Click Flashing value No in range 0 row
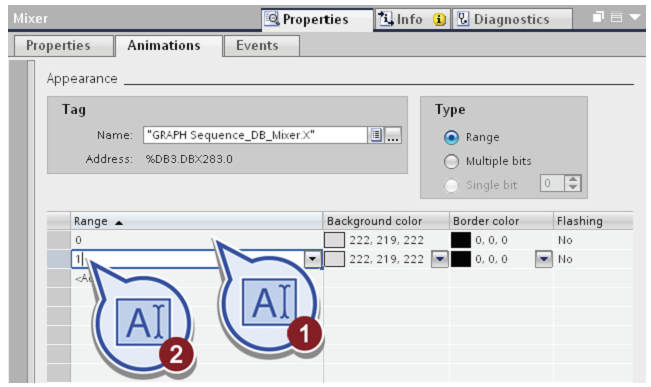 565,240
